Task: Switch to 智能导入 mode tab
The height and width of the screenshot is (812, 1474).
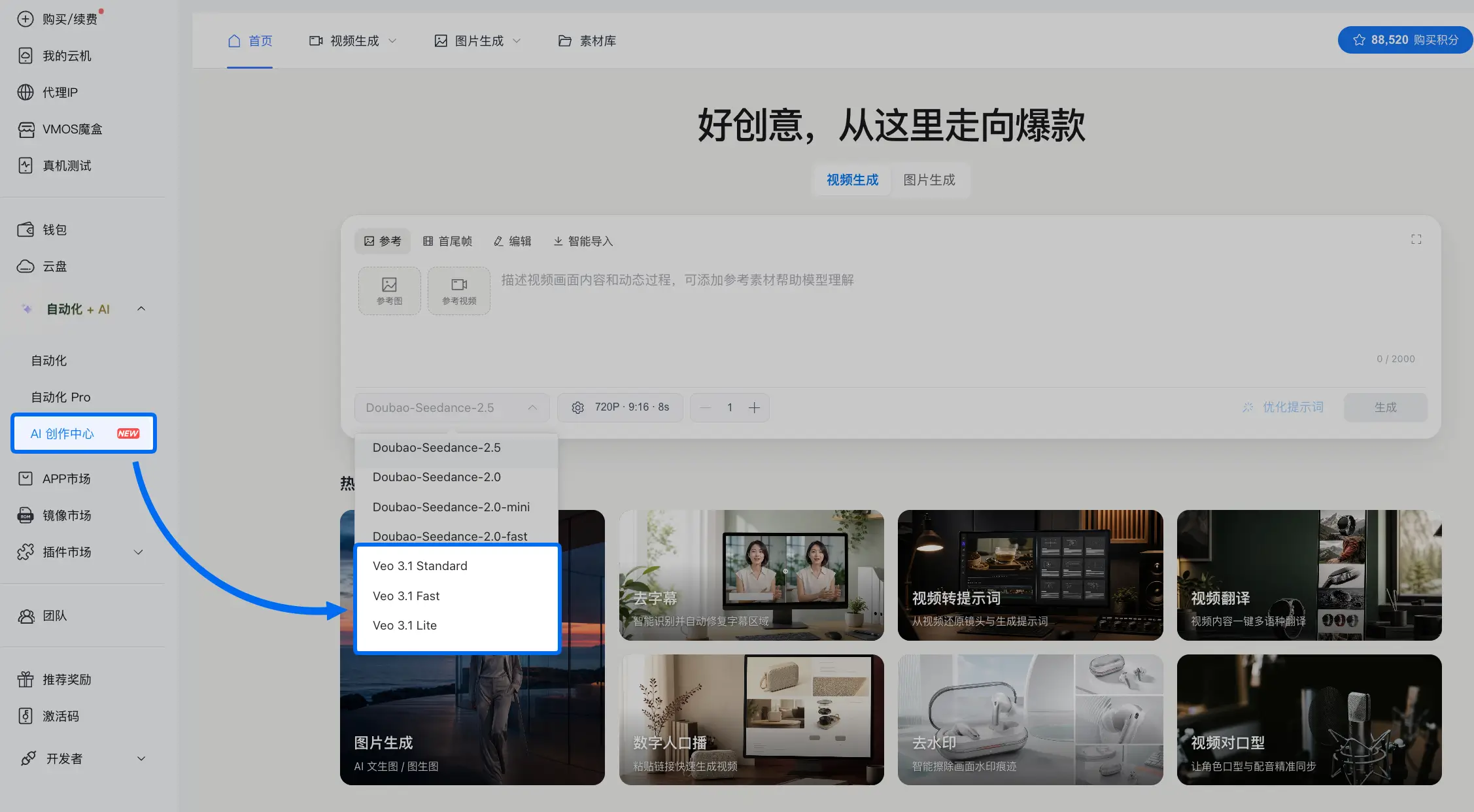Action: pyautogui.click(x=583, y=241)
